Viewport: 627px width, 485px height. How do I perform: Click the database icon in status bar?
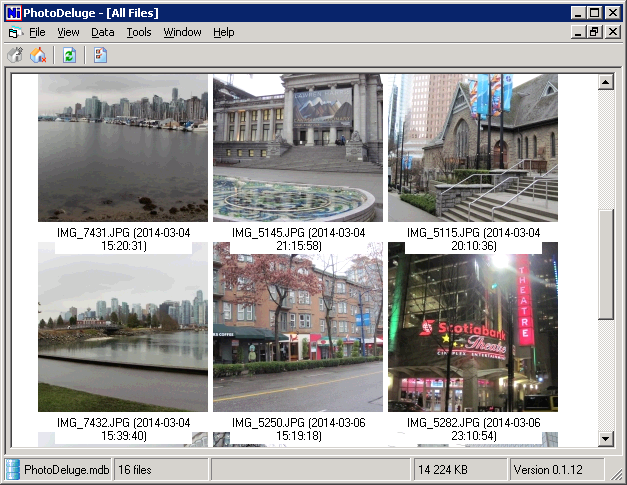(x=12, y=469)
